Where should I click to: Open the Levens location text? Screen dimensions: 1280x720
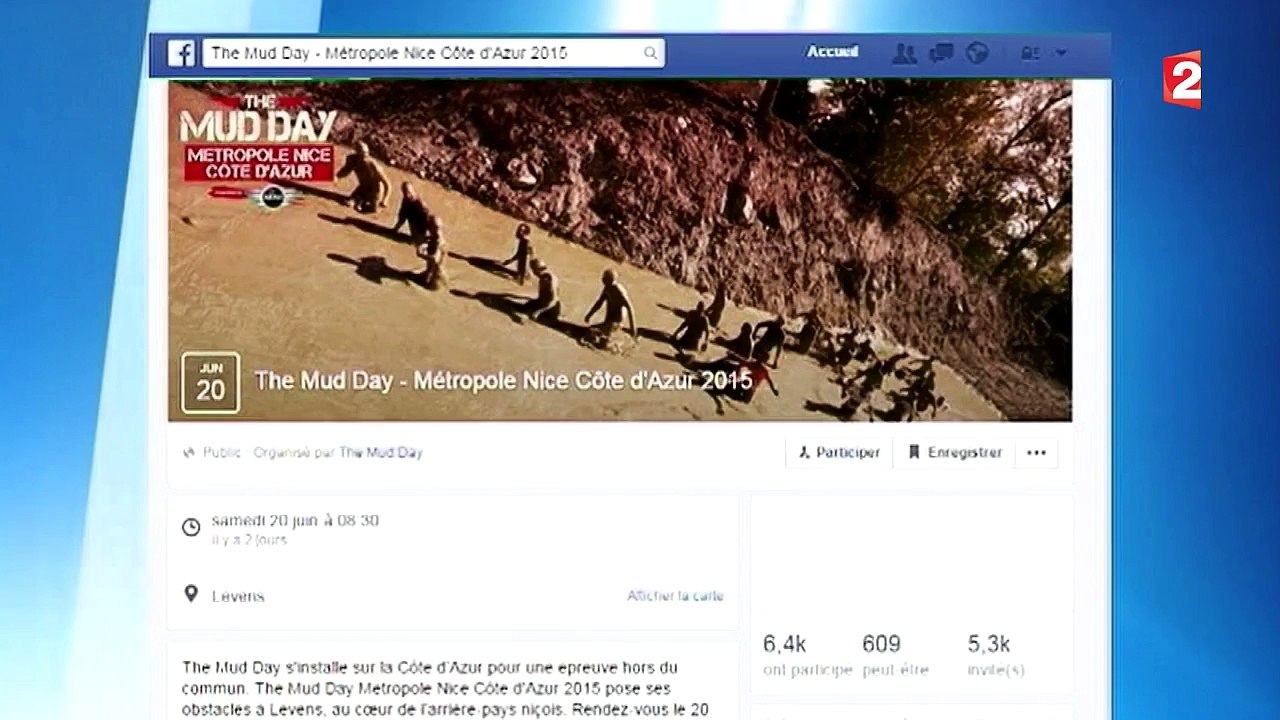click(x=238, y=596)
